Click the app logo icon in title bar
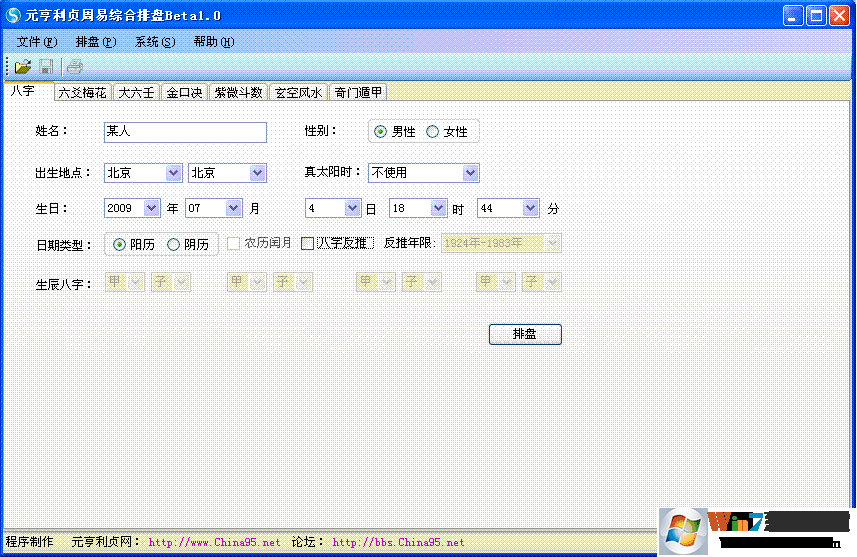857x557 pixels. click(x=13, y=15)
